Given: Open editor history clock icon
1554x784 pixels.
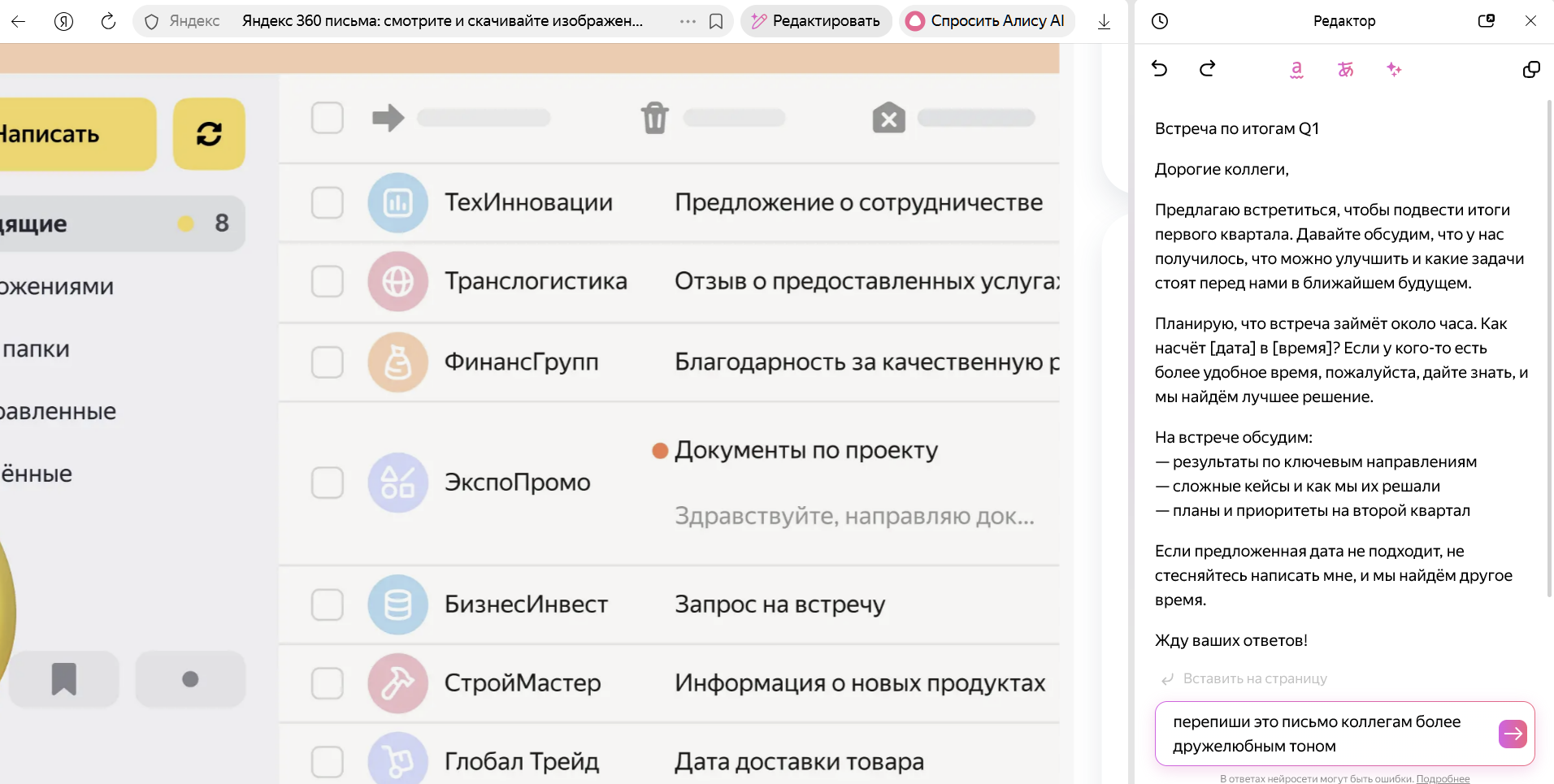Looking at the screenshot, I should point(1160,21).
